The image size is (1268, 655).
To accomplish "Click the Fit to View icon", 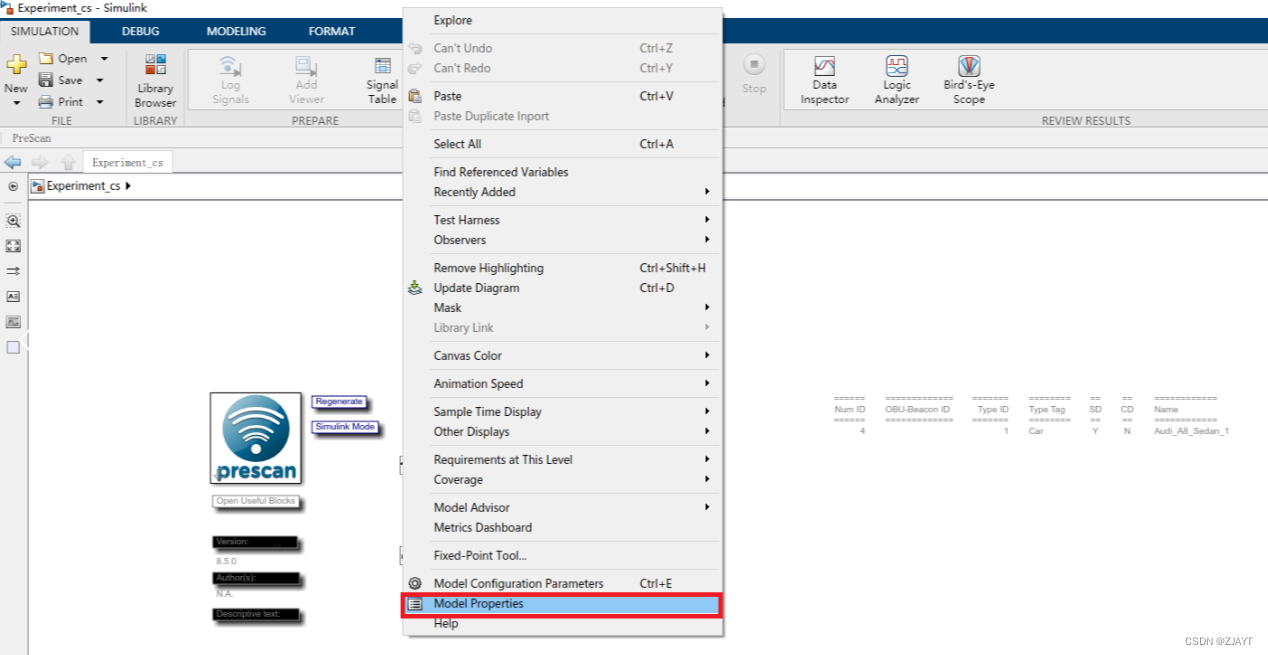I will 13,245.
